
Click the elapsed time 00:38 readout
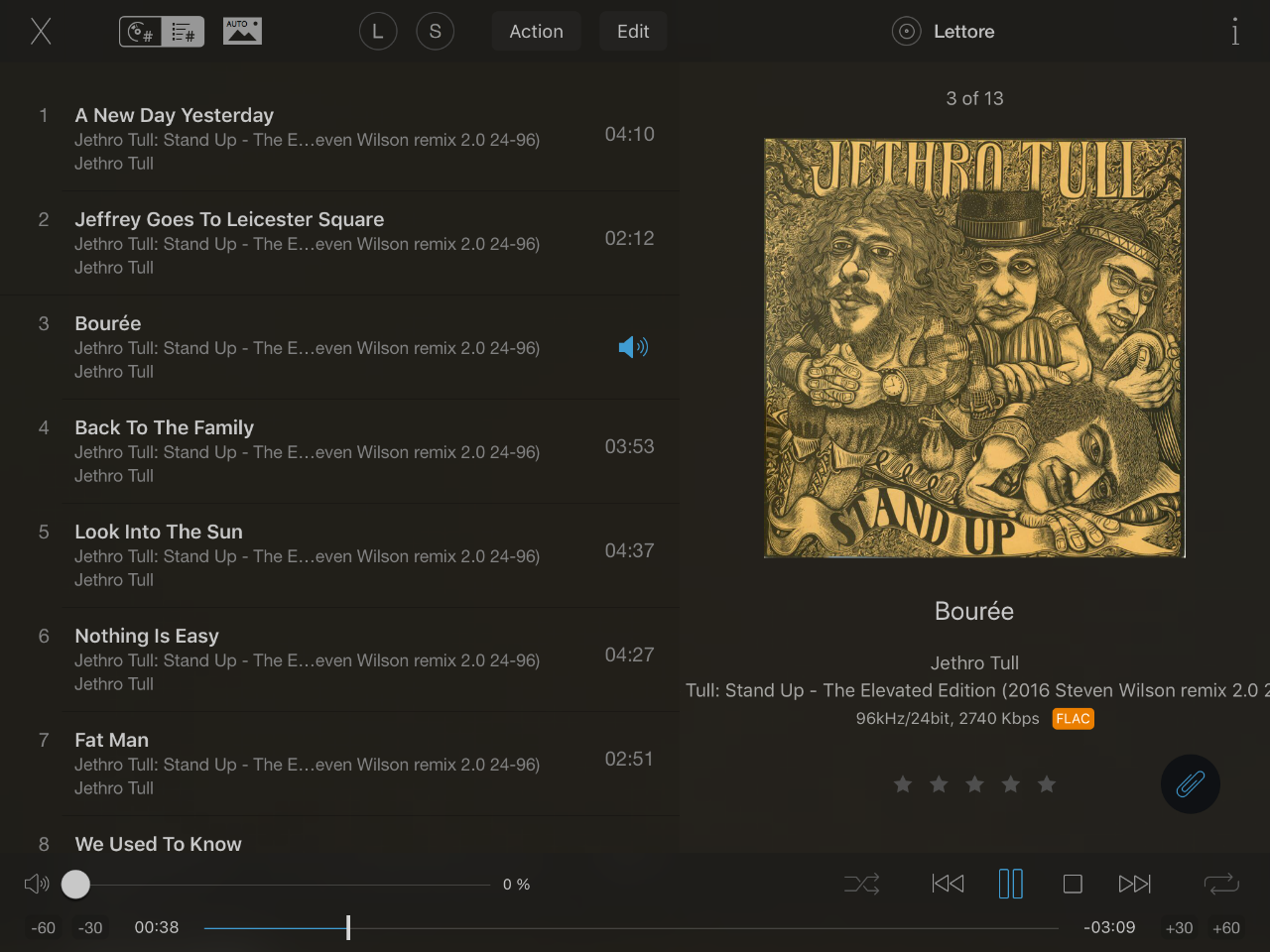pos(157,927)
